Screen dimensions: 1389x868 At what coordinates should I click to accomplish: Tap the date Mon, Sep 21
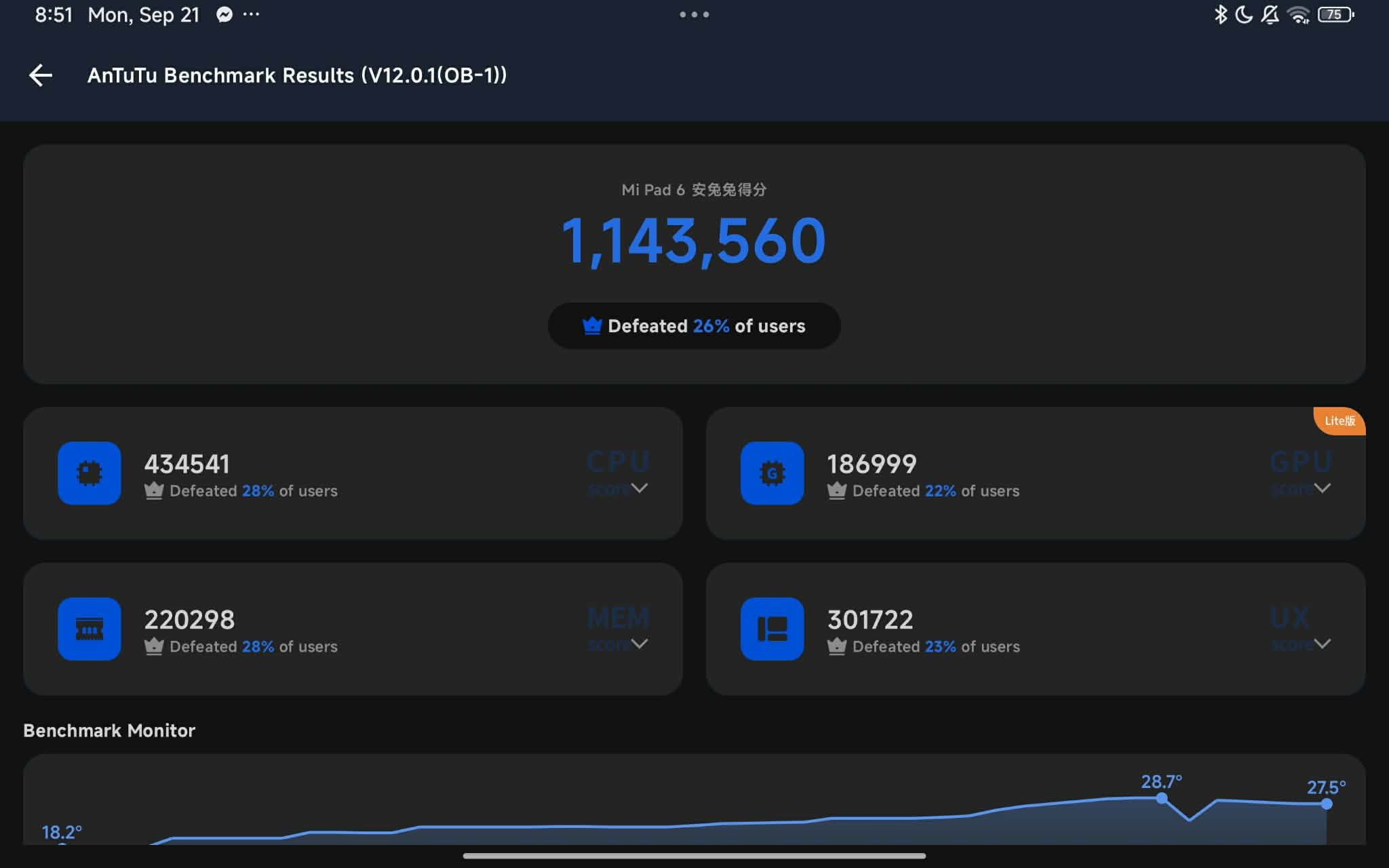[144, 15]
